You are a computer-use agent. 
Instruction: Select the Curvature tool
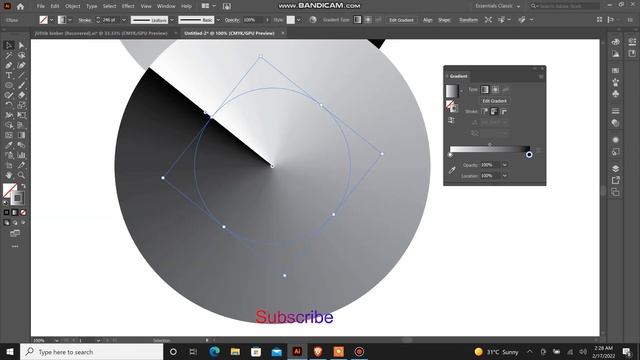[x=21, y=65]
